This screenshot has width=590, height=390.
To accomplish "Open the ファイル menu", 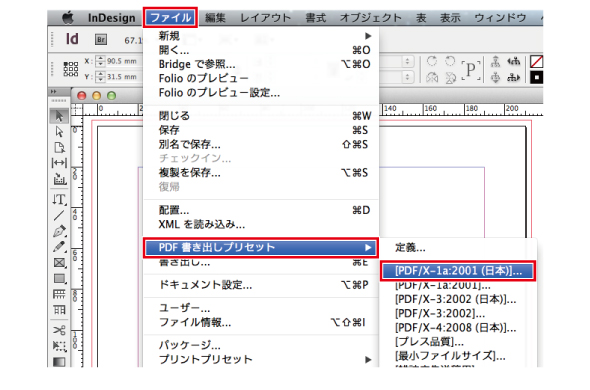I will point(170,17).
